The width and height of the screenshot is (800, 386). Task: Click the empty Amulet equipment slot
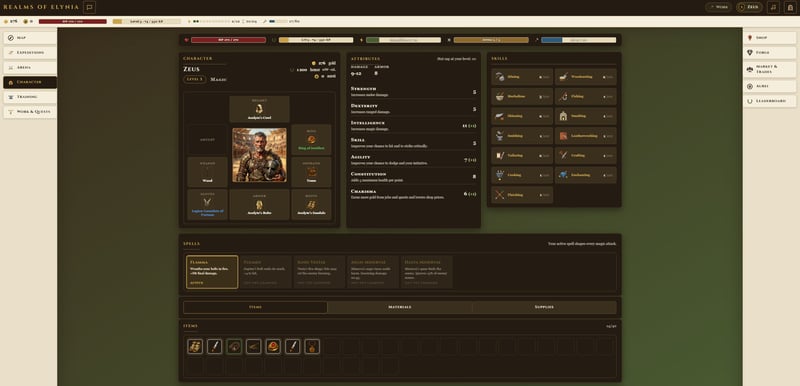[x=207, y=140]
